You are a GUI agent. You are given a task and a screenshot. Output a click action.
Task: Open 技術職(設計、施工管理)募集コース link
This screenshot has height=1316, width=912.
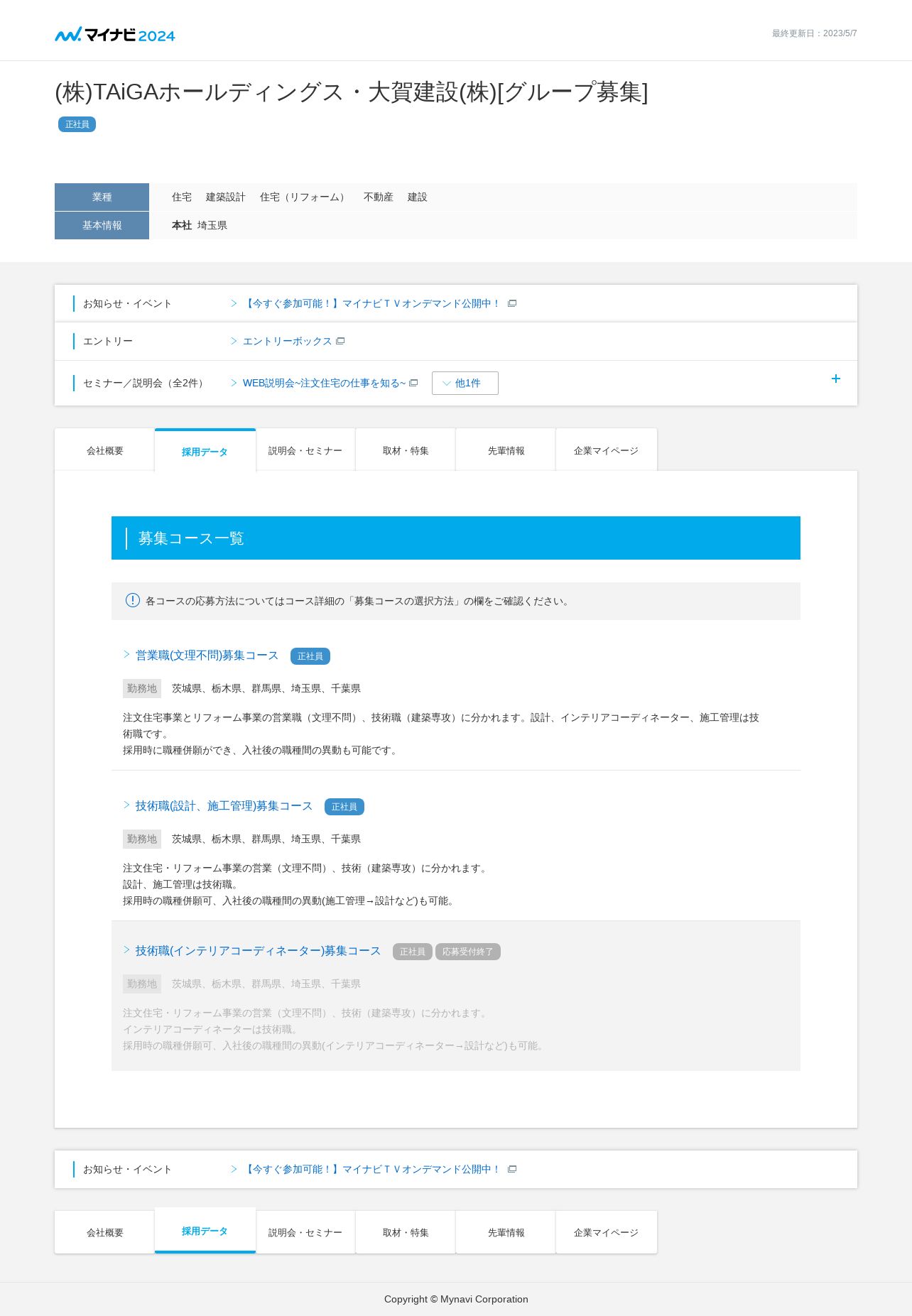[224, 805]
